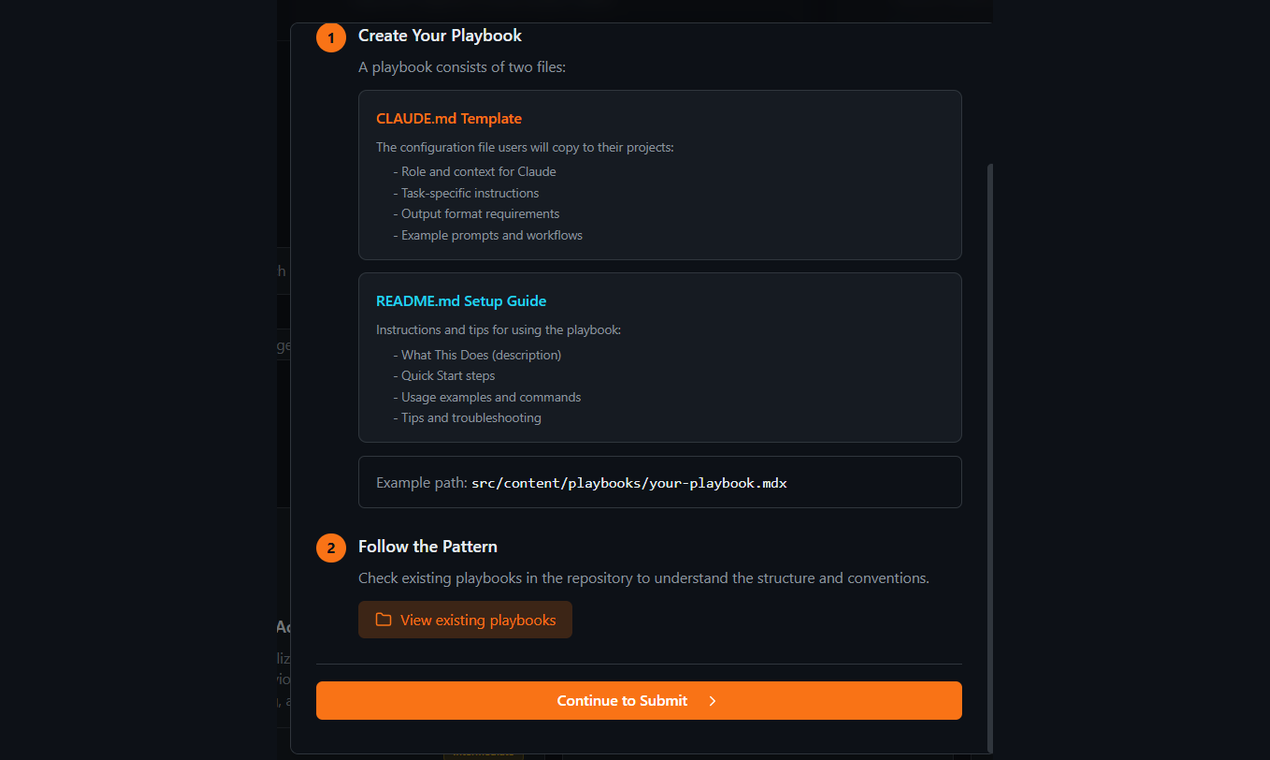Click the View existing playbooks button
The image size is (1270, 760).
[x=465, y=620]
